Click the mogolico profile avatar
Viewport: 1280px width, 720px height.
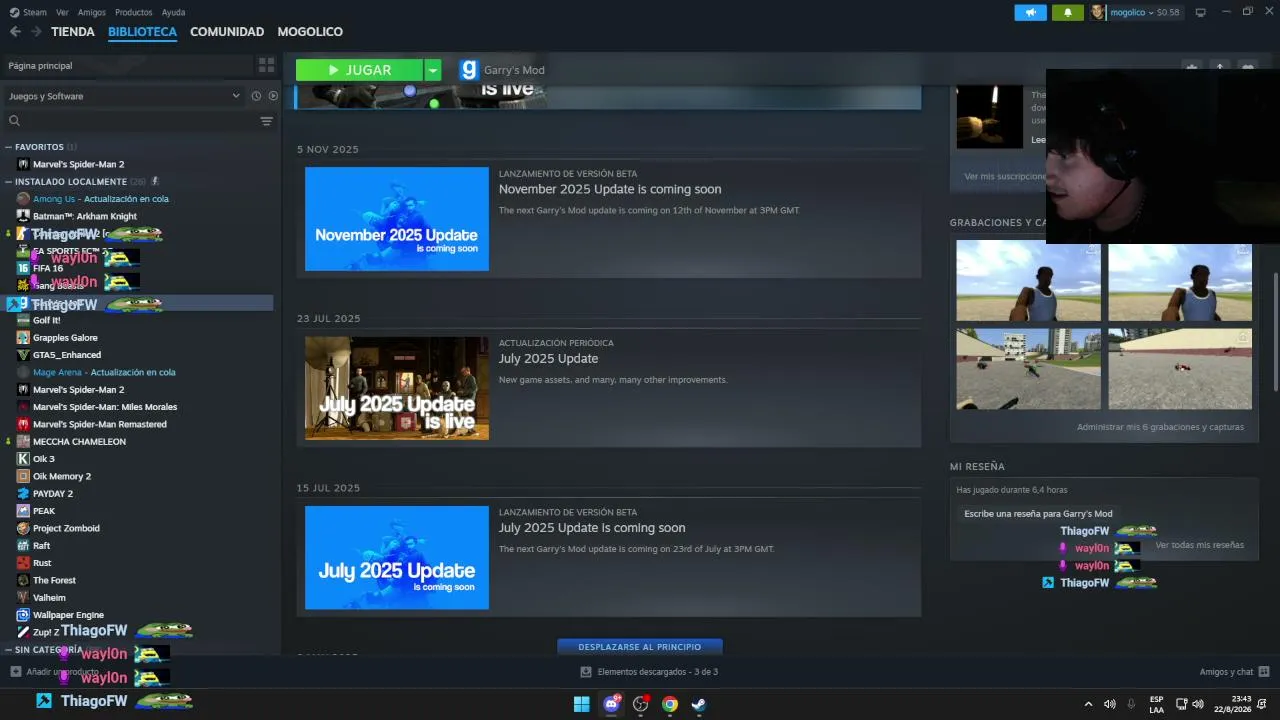tap(1098, 12)
